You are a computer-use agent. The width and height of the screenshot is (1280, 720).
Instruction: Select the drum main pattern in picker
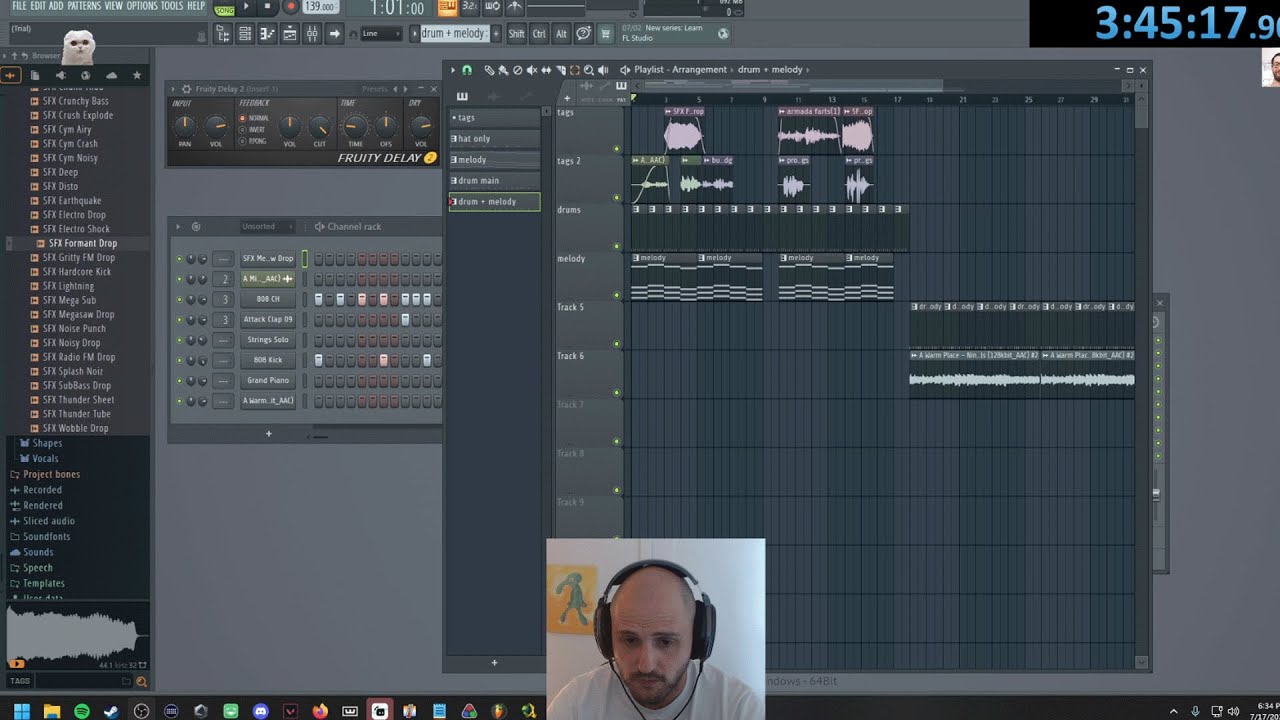pos(494,181)
